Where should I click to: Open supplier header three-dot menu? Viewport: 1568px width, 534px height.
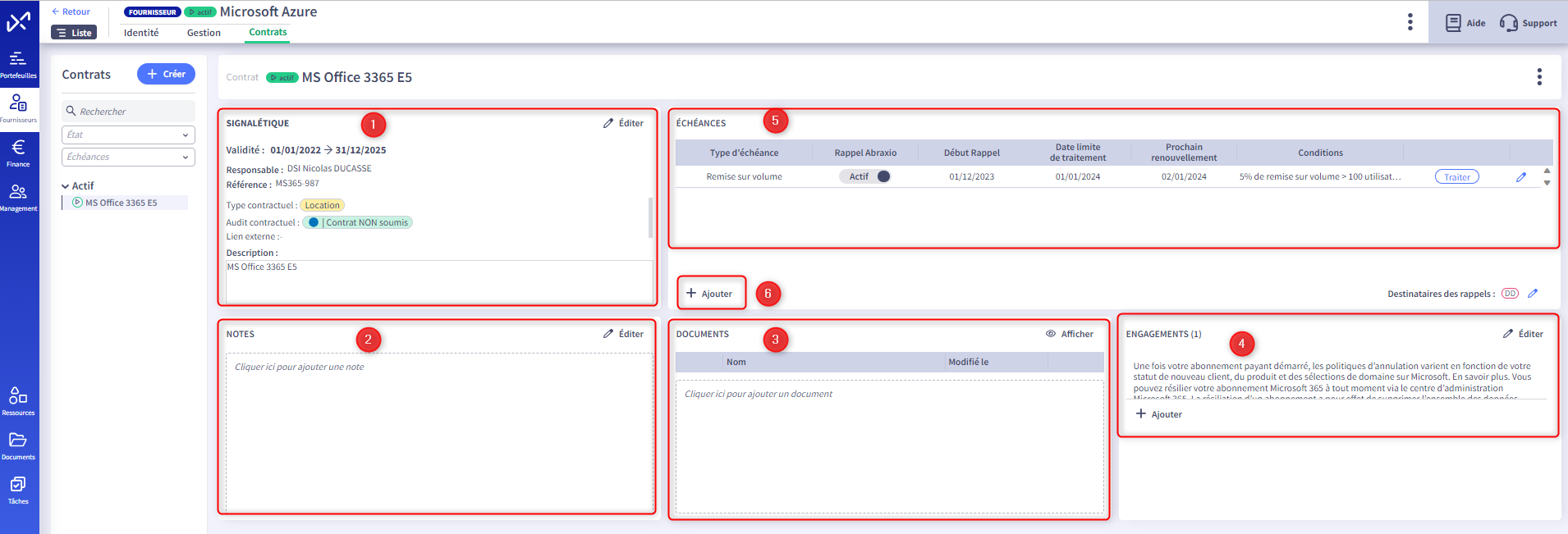[x=1410, y=22]
